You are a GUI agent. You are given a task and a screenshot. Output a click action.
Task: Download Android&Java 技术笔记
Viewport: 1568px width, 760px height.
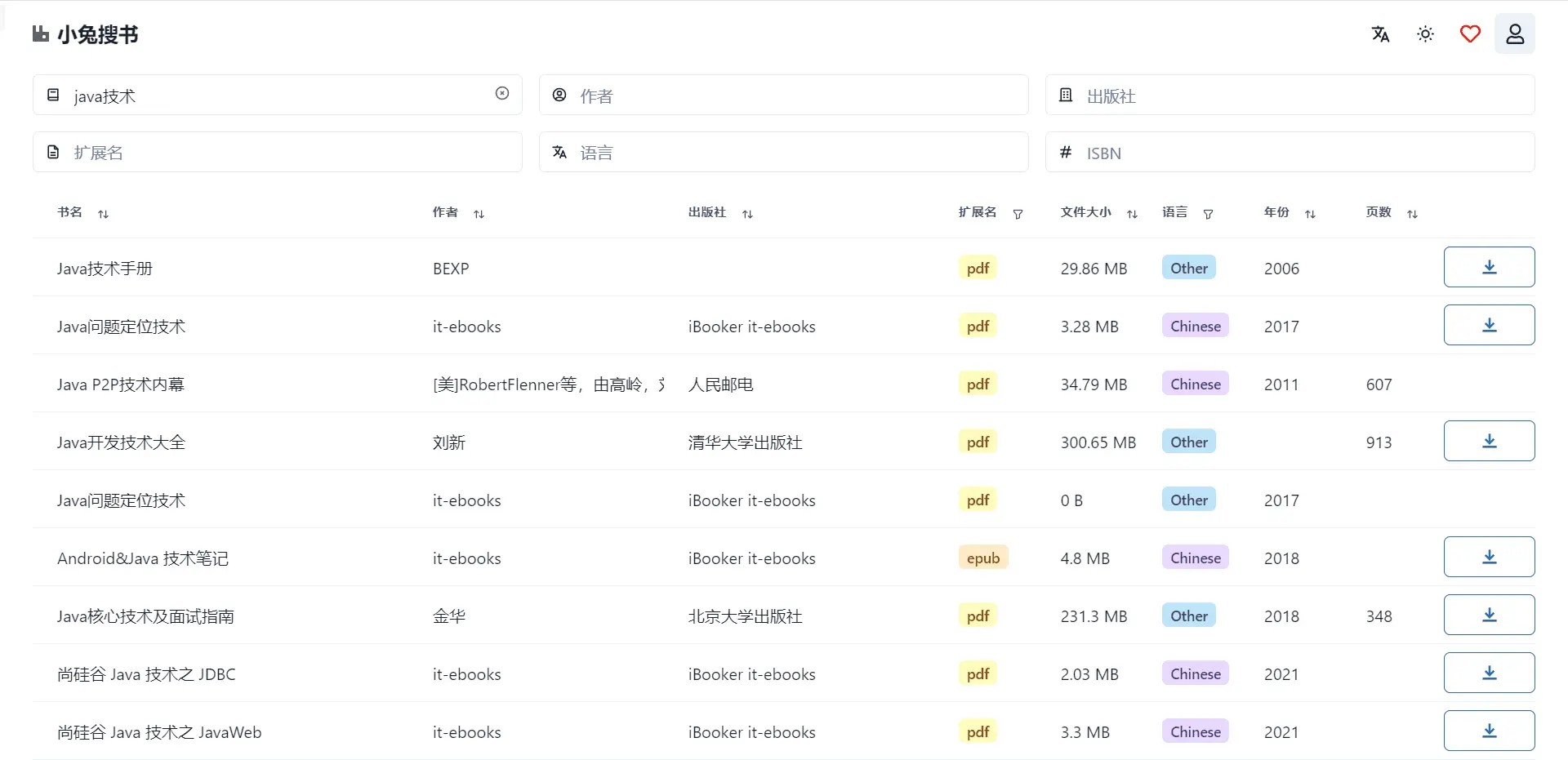click(1490, 556)
